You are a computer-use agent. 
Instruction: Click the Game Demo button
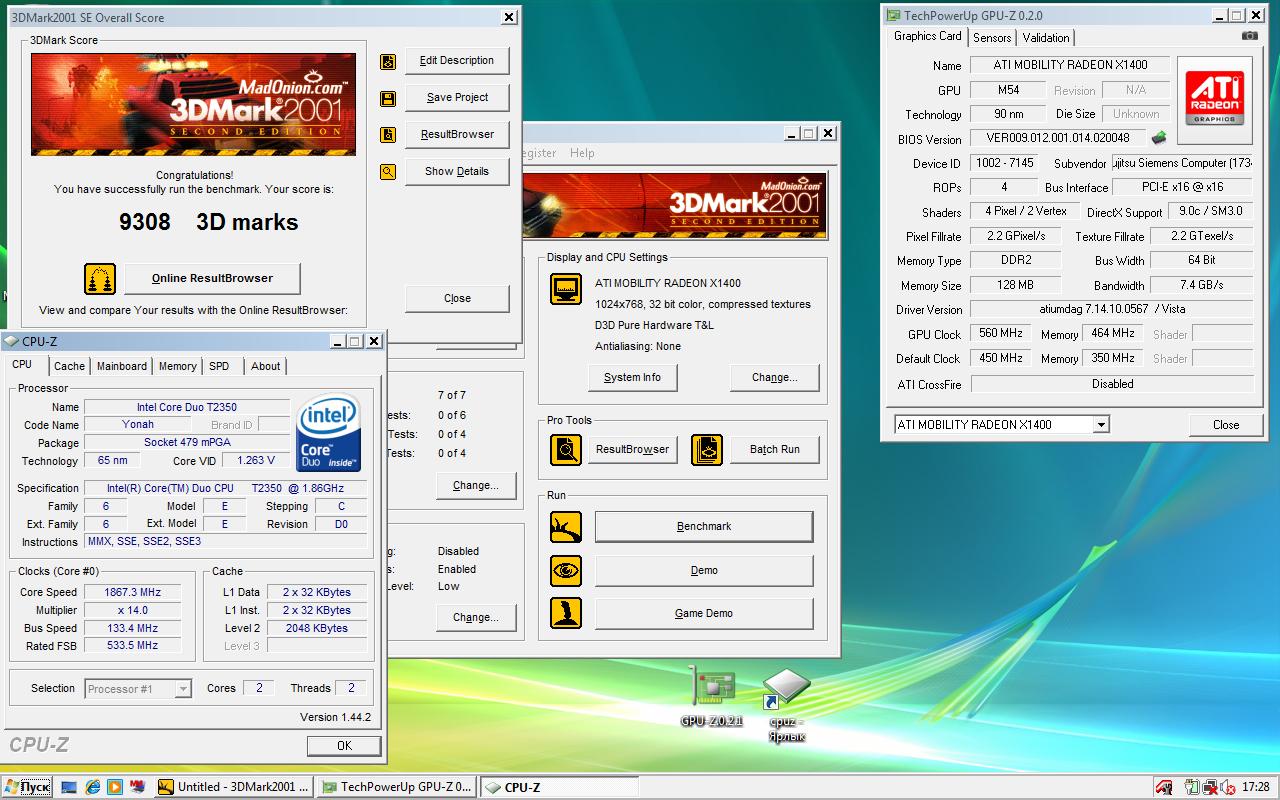coord(704,614)
